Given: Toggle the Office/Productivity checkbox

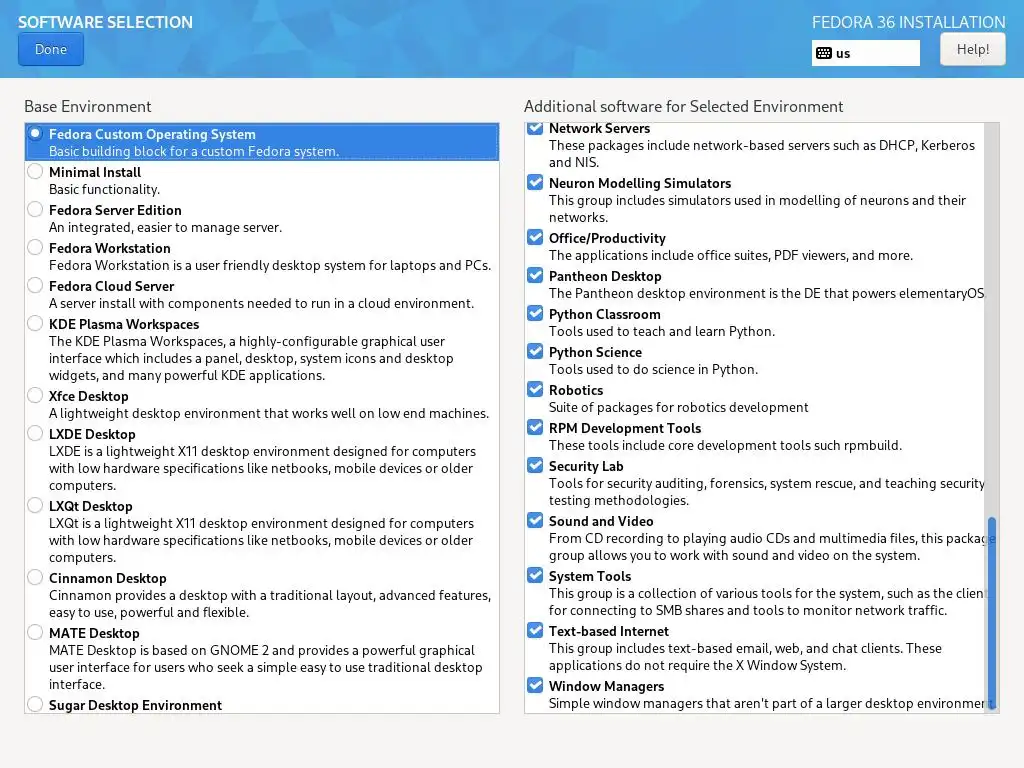Looking at the screenshot, I should [x=535, y=237].
